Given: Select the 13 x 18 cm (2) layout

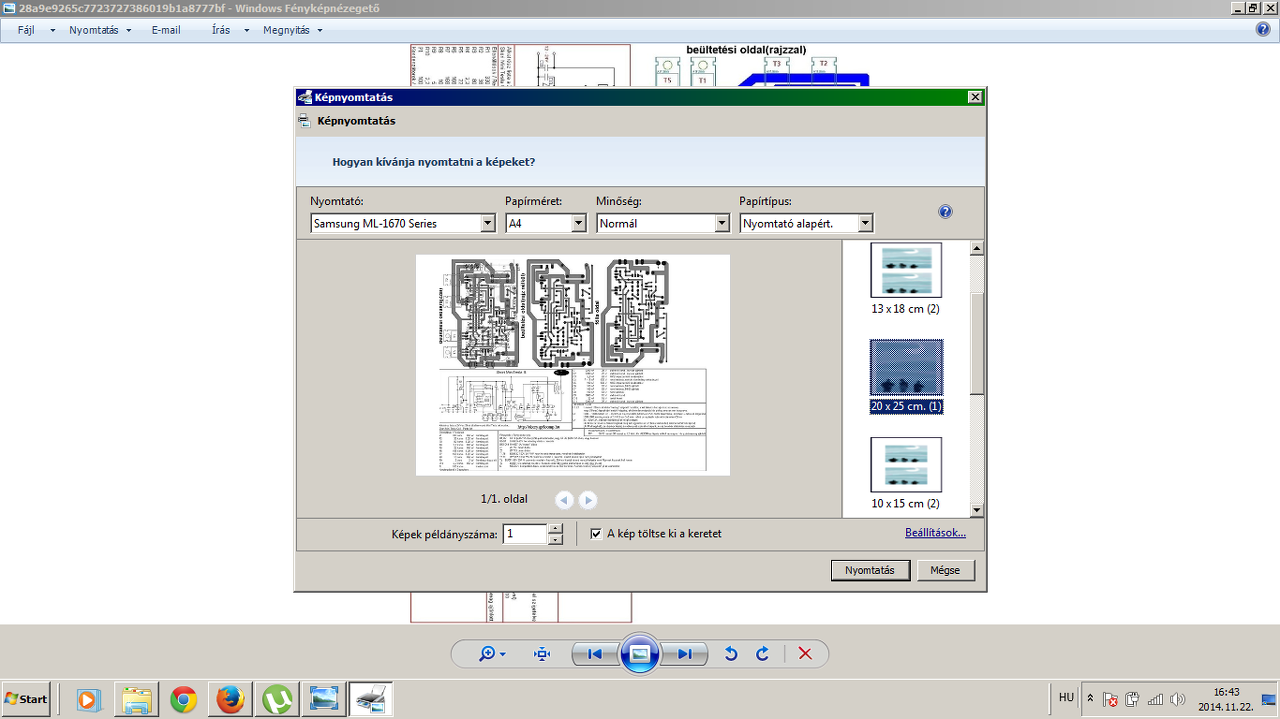Looking at the screenshot, I should [905, 279].
